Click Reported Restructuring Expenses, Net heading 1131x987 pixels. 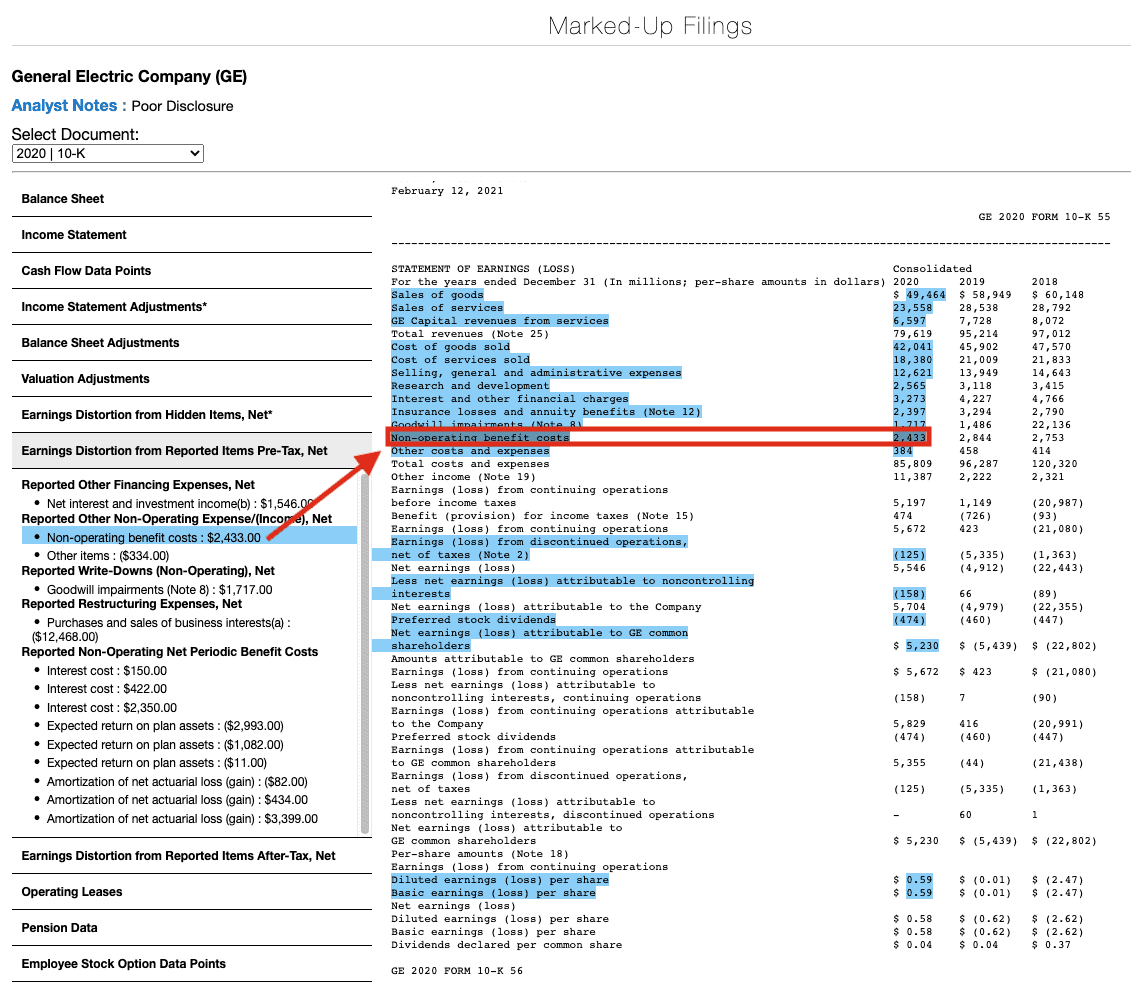(x=131, y=604)
